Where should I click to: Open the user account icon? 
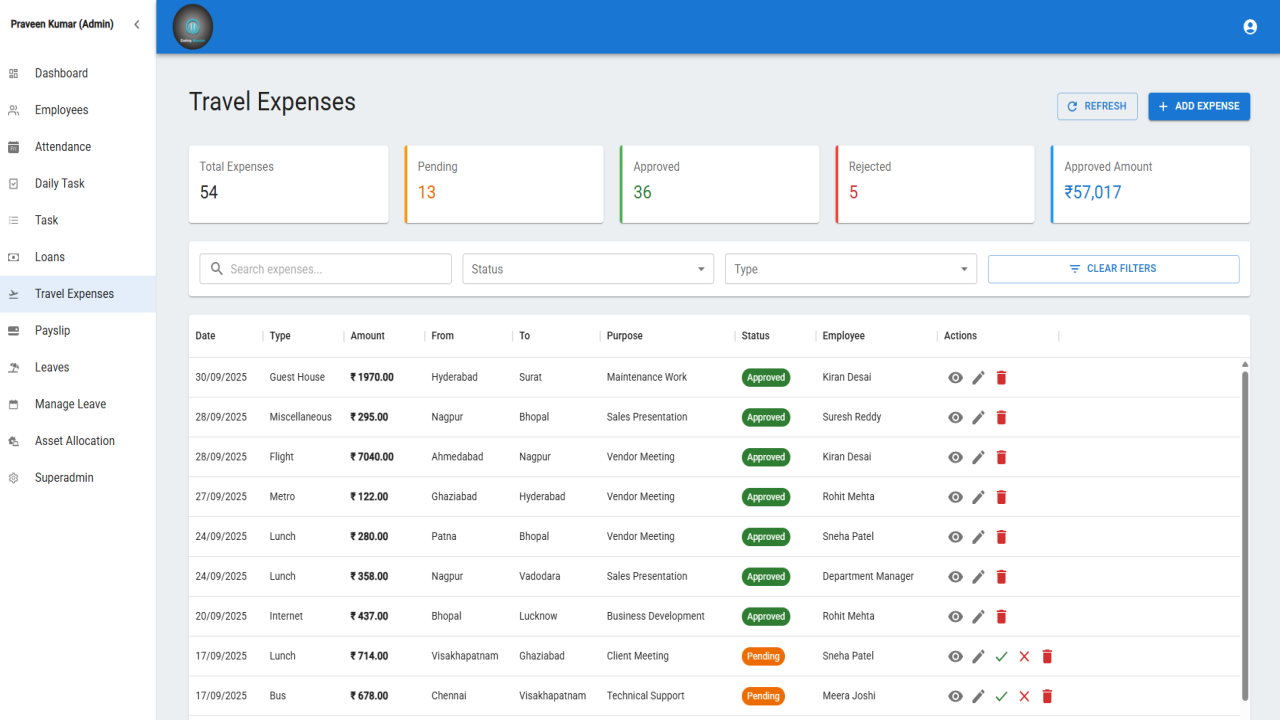click(1250, 27)
